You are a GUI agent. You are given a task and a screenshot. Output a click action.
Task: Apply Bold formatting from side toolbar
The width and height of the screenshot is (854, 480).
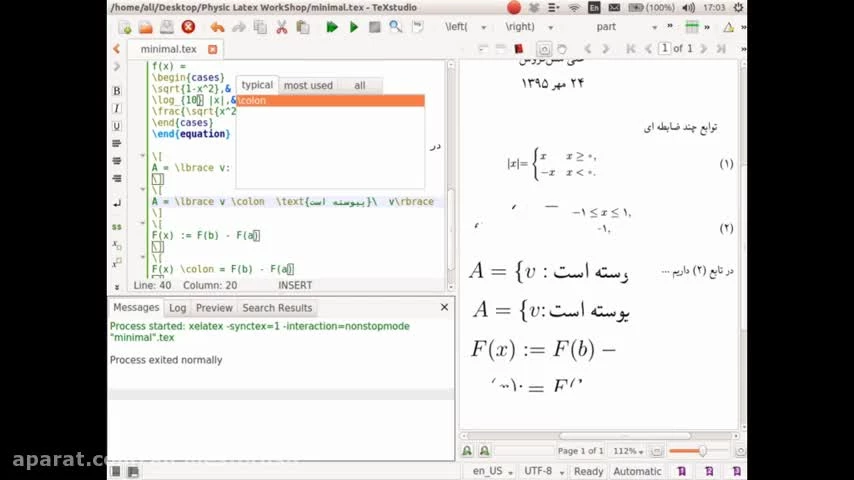click(x=117, y=91)
